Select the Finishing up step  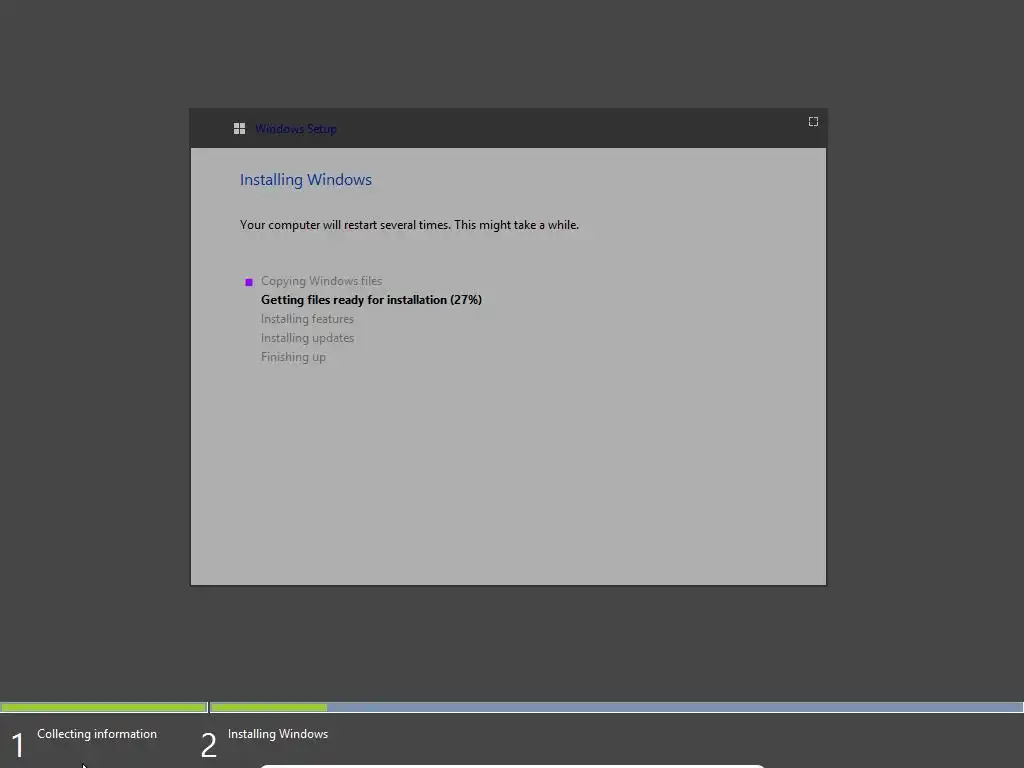293,357
